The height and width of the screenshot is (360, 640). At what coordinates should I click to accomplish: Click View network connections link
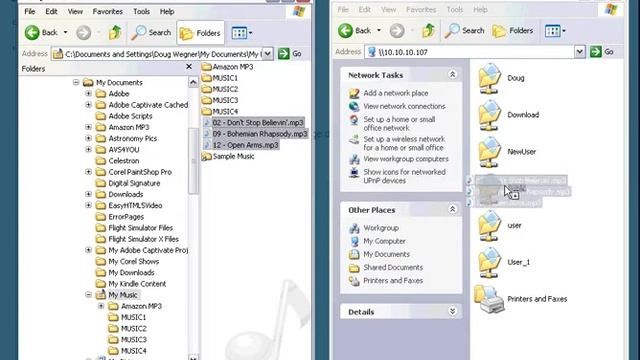pyautogui.click(x=404, y=106)
